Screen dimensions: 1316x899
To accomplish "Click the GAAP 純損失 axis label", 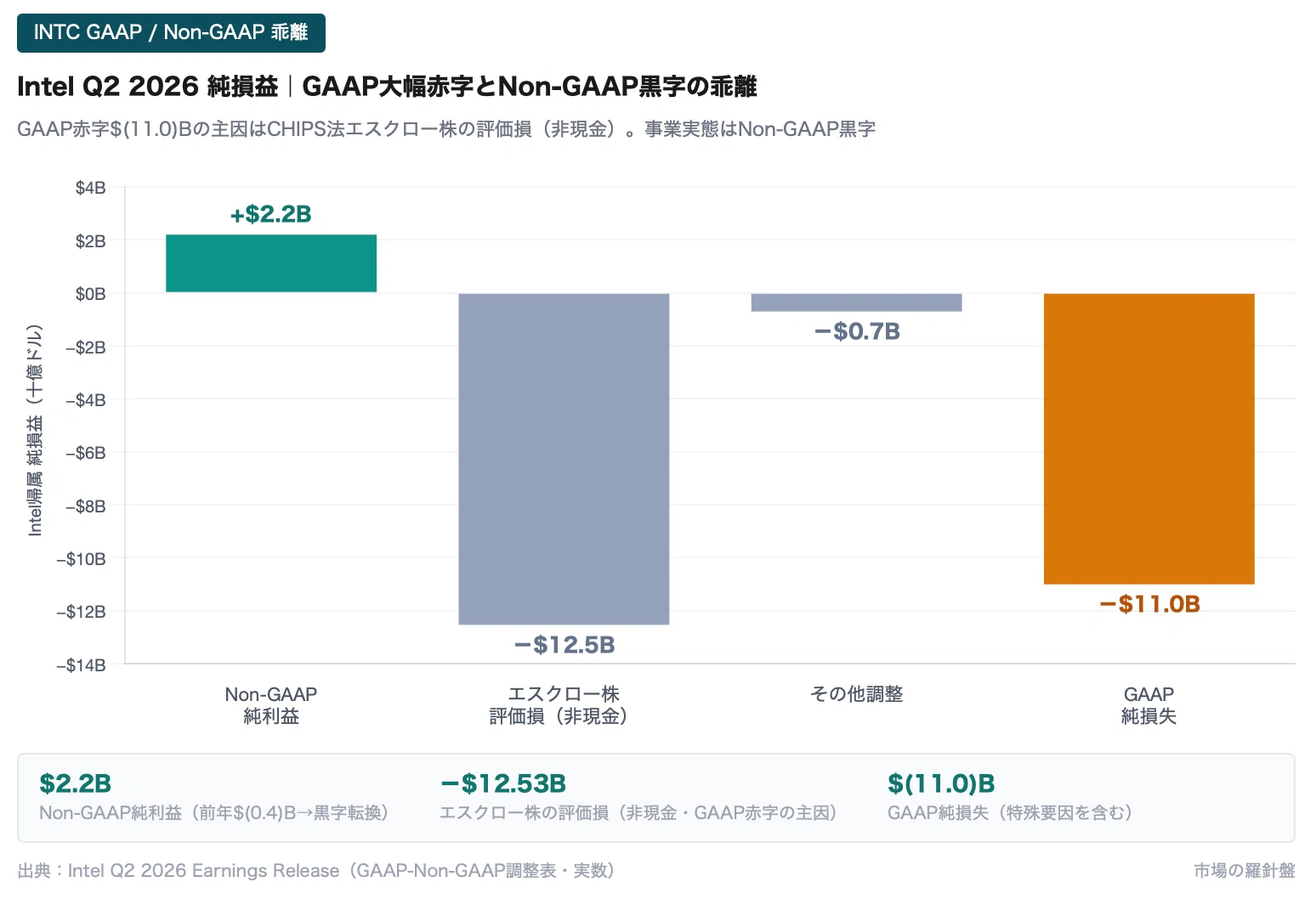I will 1149,705.
